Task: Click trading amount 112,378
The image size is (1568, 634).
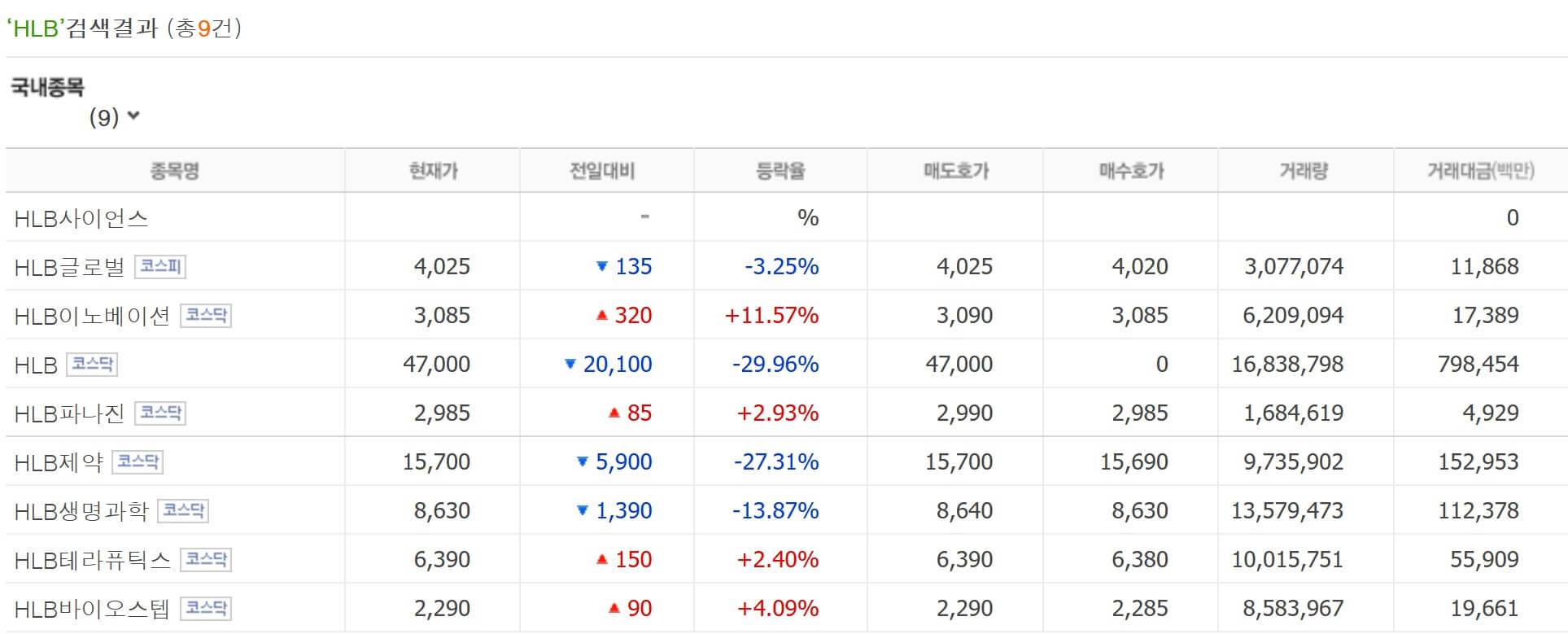Action: pyautogui.click(x=1478, y=511)
